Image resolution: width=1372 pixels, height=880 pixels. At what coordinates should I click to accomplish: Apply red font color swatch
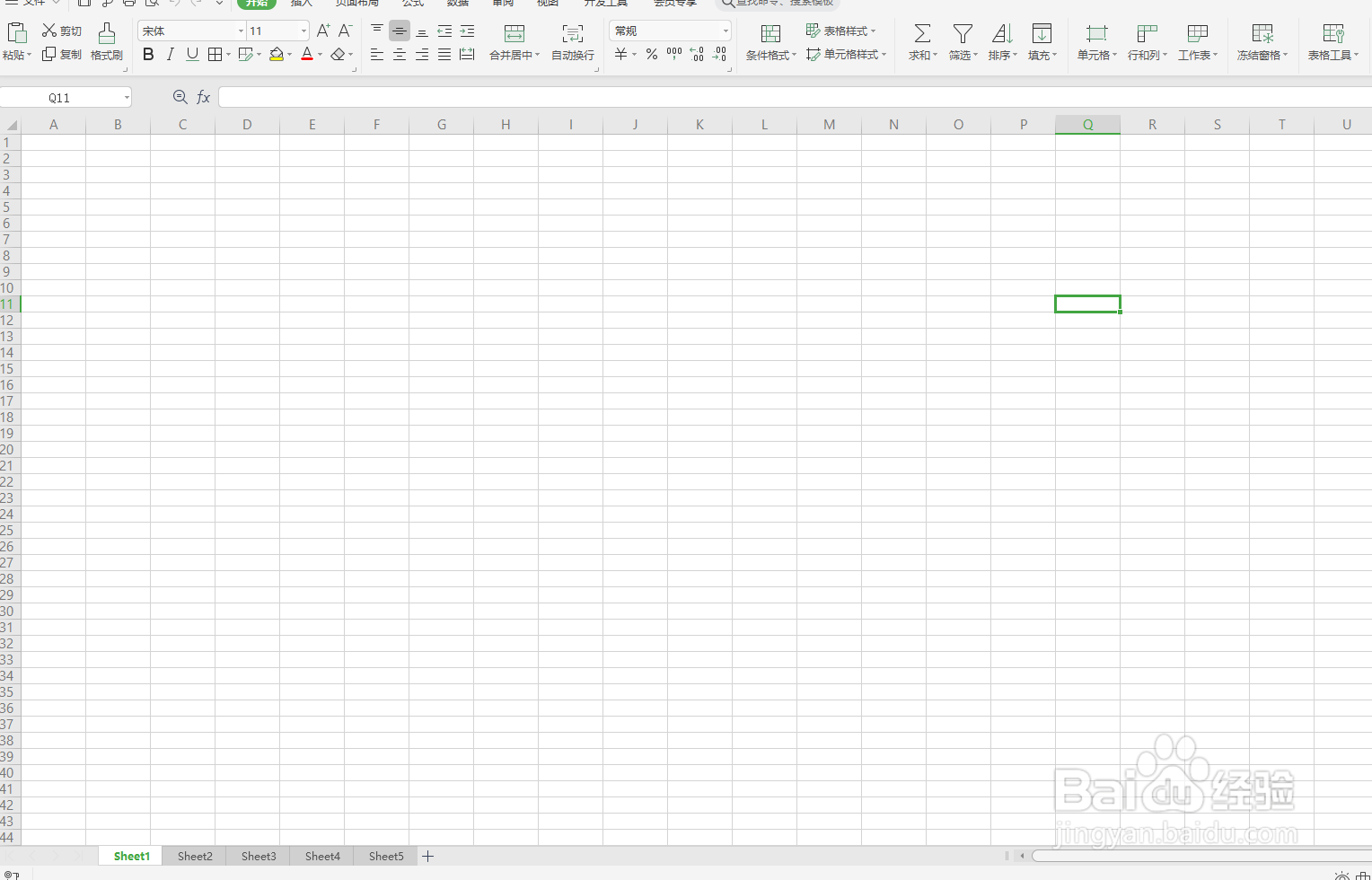click(x=307, y=55)
